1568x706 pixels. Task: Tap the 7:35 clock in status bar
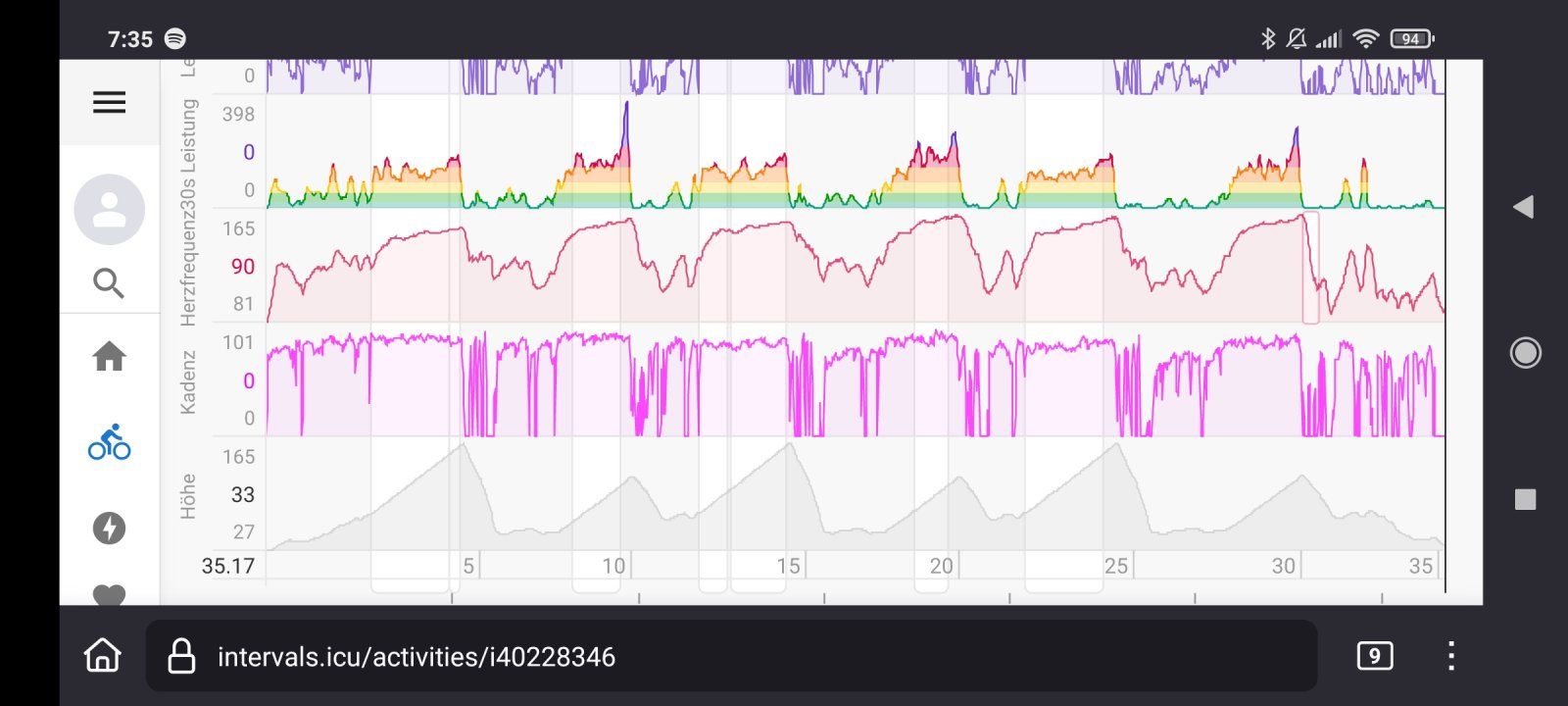coord(129,39)
